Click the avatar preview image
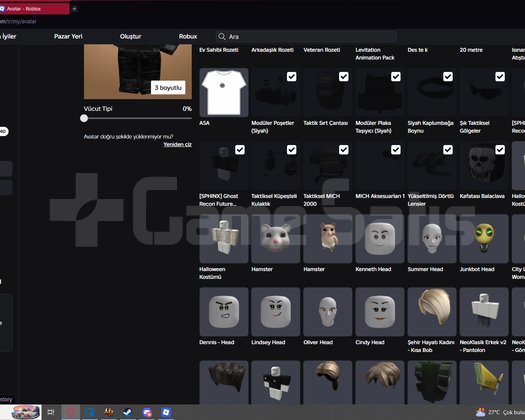Screen dimensions: 525x420 click(x=138, y=72)
